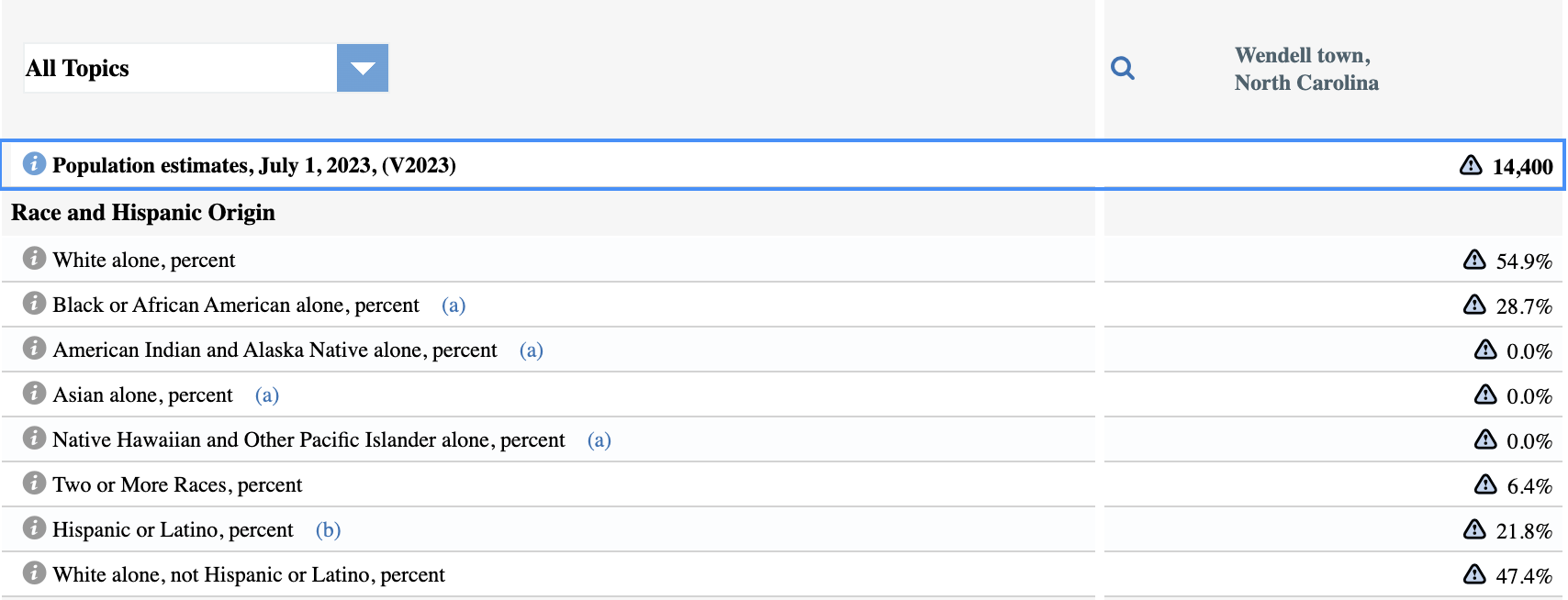Click info icon for Population estimates row
The height and width of the screenshot is (600, 1568).
34,164
